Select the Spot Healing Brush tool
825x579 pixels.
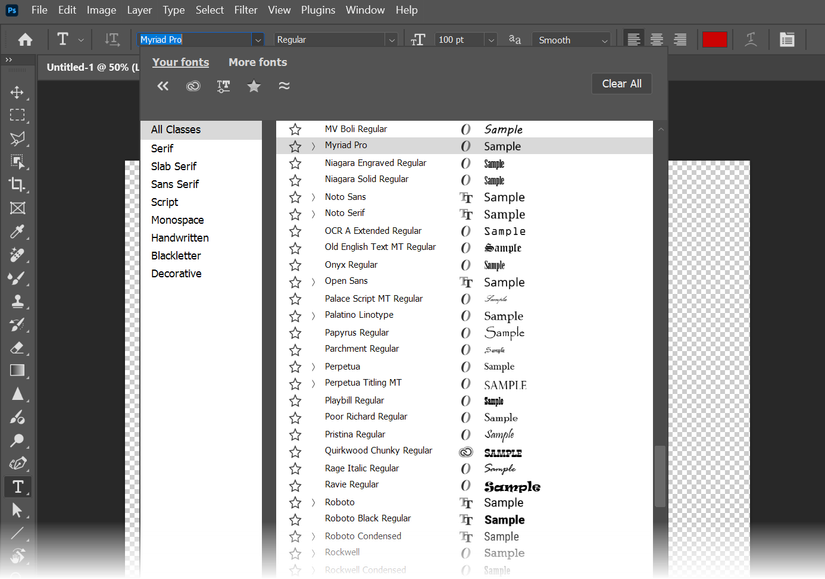[x=17, y=255]
